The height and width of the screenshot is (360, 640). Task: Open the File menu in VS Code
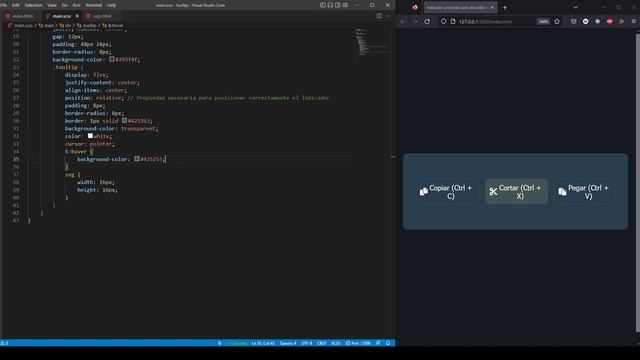coord(4,5)
